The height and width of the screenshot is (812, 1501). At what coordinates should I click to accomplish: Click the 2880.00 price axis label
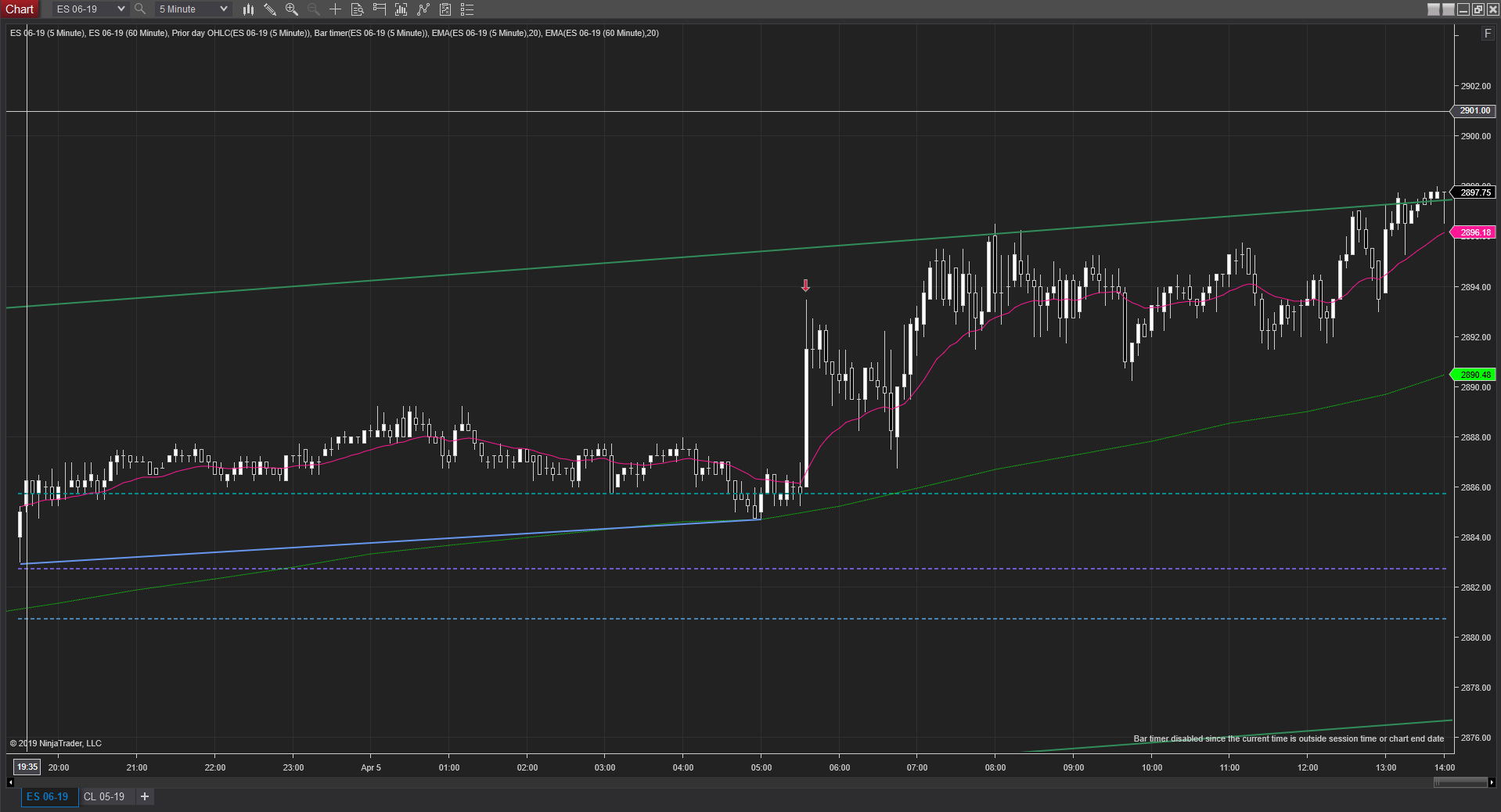pyautogui.click(x=1476, y=638)
